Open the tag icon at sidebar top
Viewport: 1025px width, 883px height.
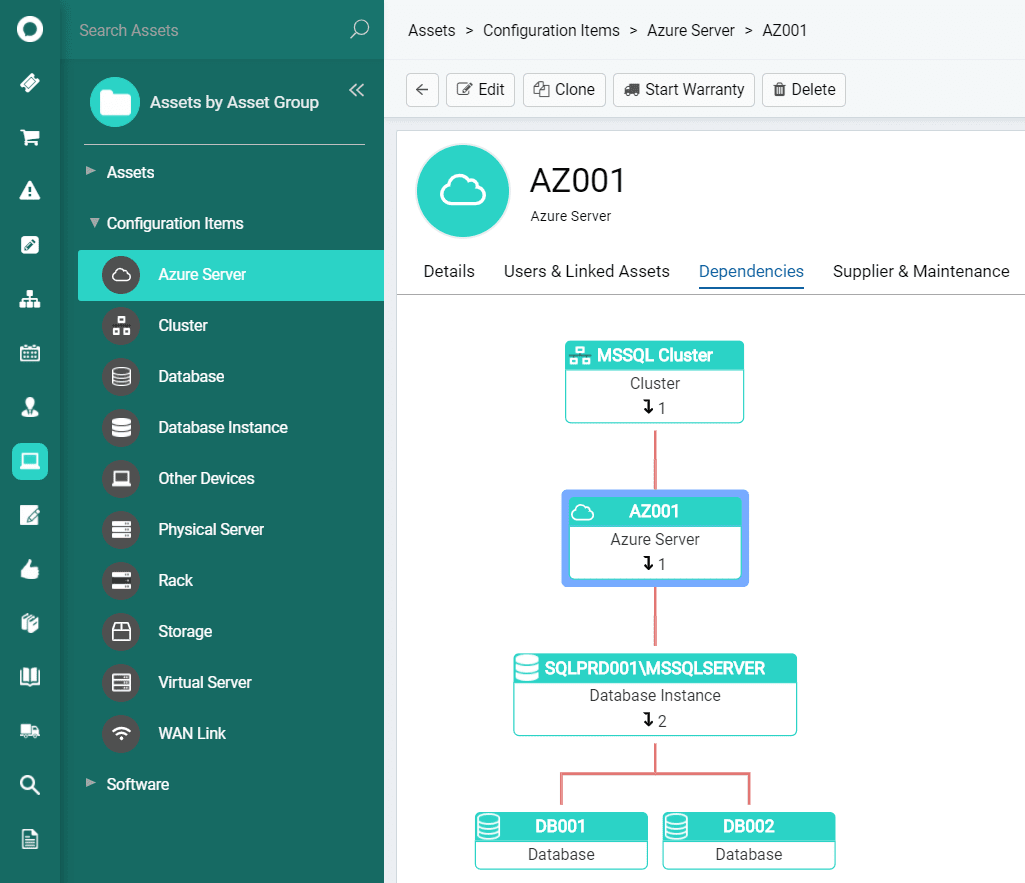29,83
